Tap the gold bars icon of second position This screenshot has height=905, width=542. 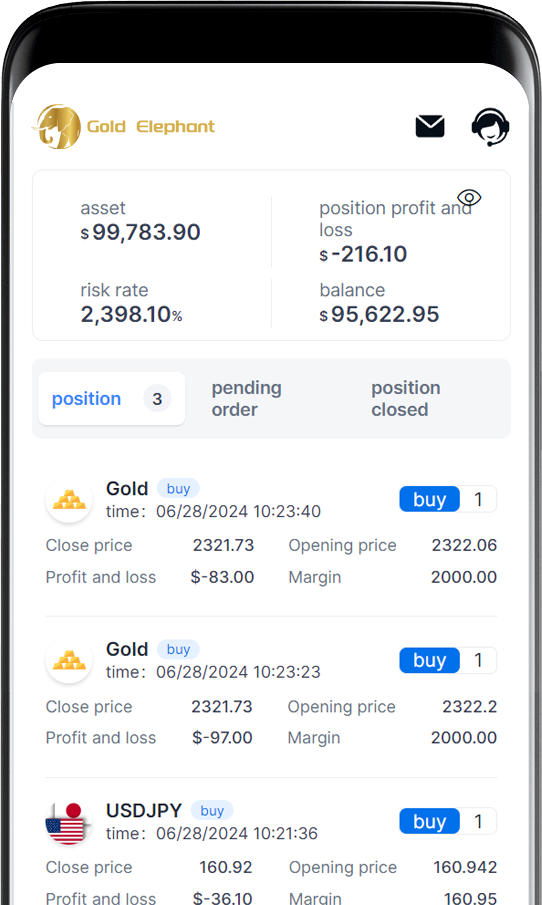coord(69,660)
